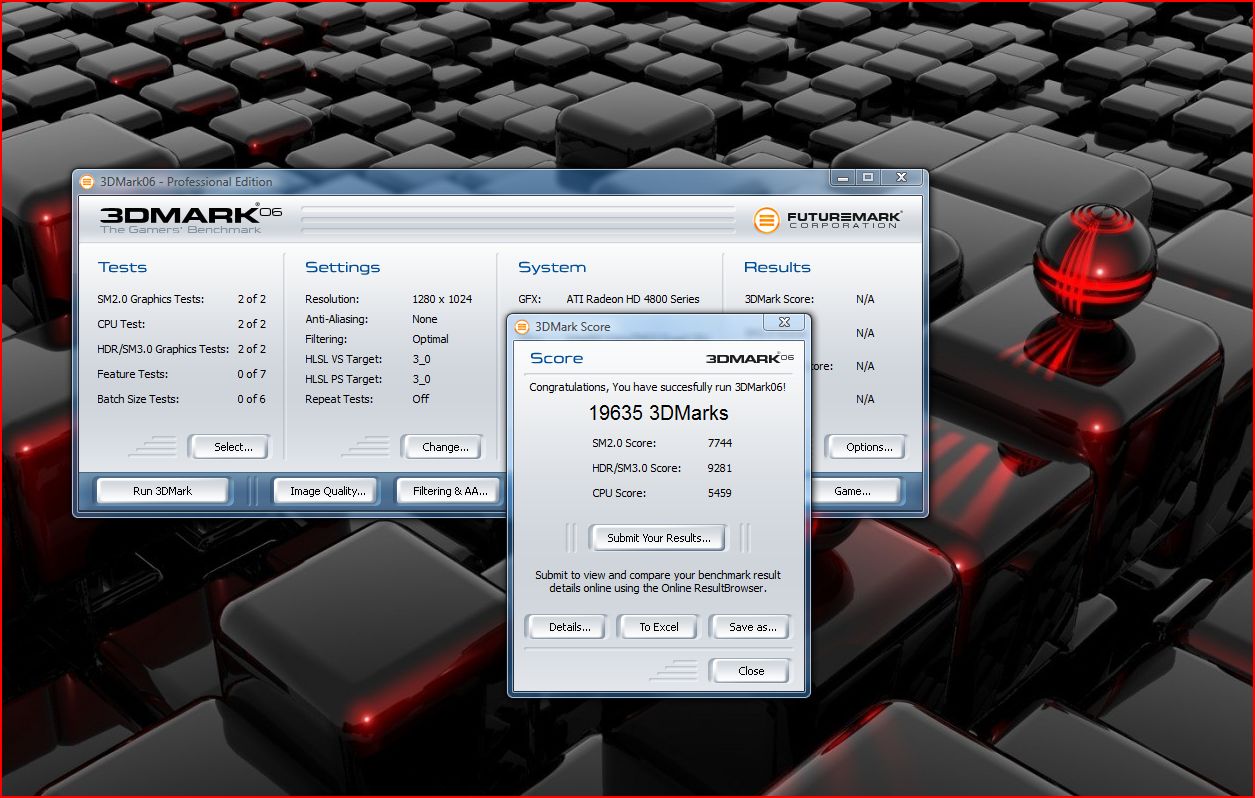Click the 3DMark Score N/A value
This screenshot has width=1255, height=798.
click(x=865, y=299)
